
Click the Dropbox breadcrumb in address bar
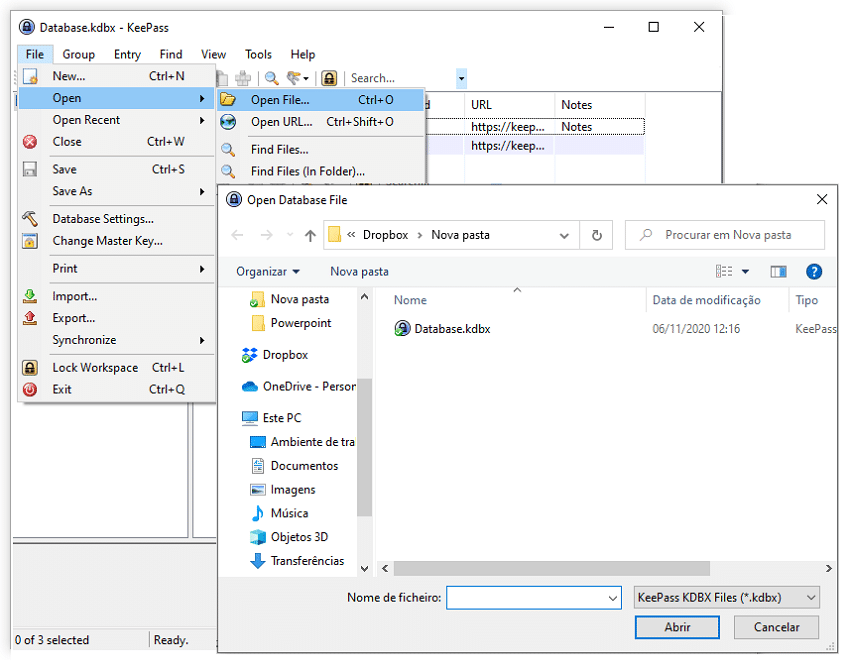pos(385,235)
